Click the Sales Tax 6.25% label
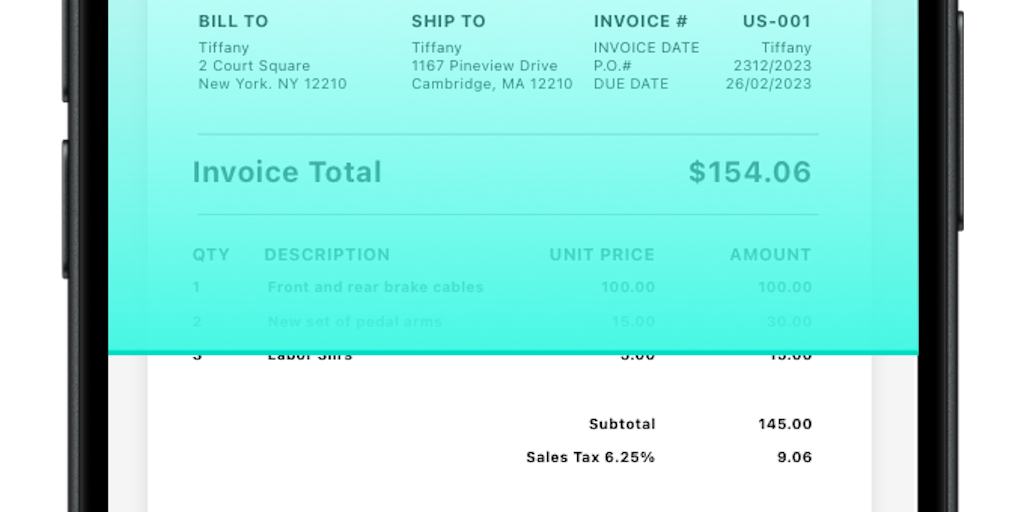1024x512 pixels. (x=590, y=457)
